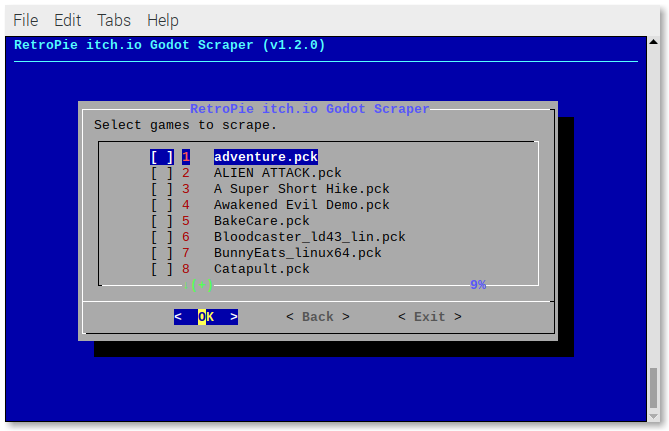This screenshot has width=669, height=431.
Task: Click the Select games to scrape prompt
Action: (185, 125)
